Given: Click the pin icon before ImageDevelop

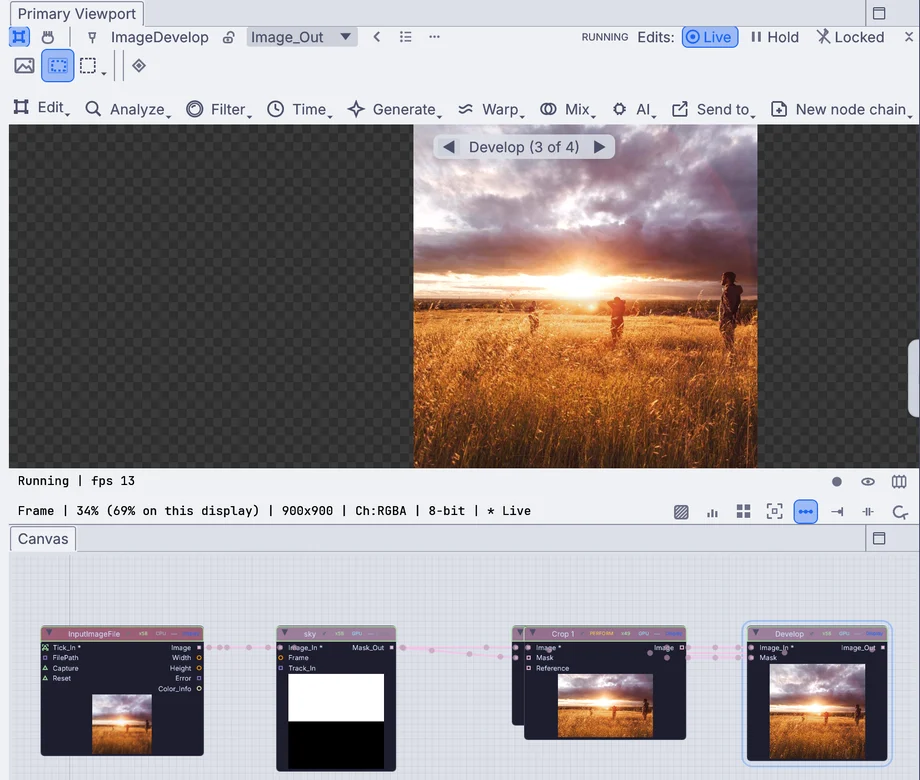Looking at the screenshot, I should pyautogui.click(x=92, y=38).
